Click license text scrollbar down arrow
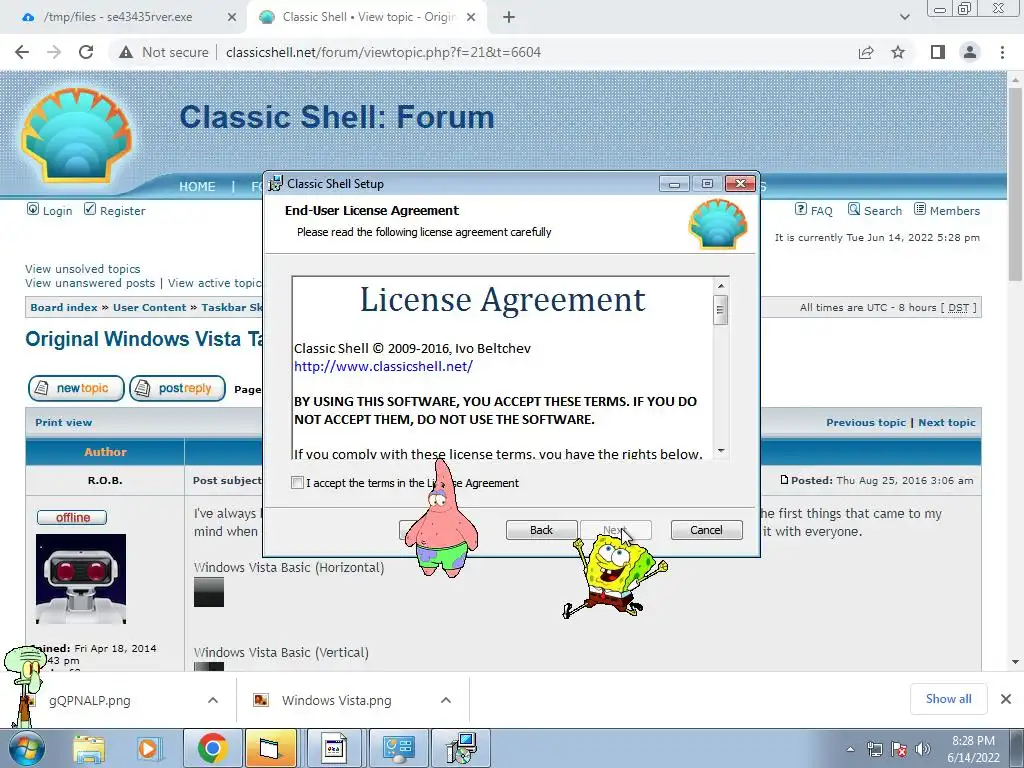1024x768 pixels. pyautogui.click(x=721, y=451)
